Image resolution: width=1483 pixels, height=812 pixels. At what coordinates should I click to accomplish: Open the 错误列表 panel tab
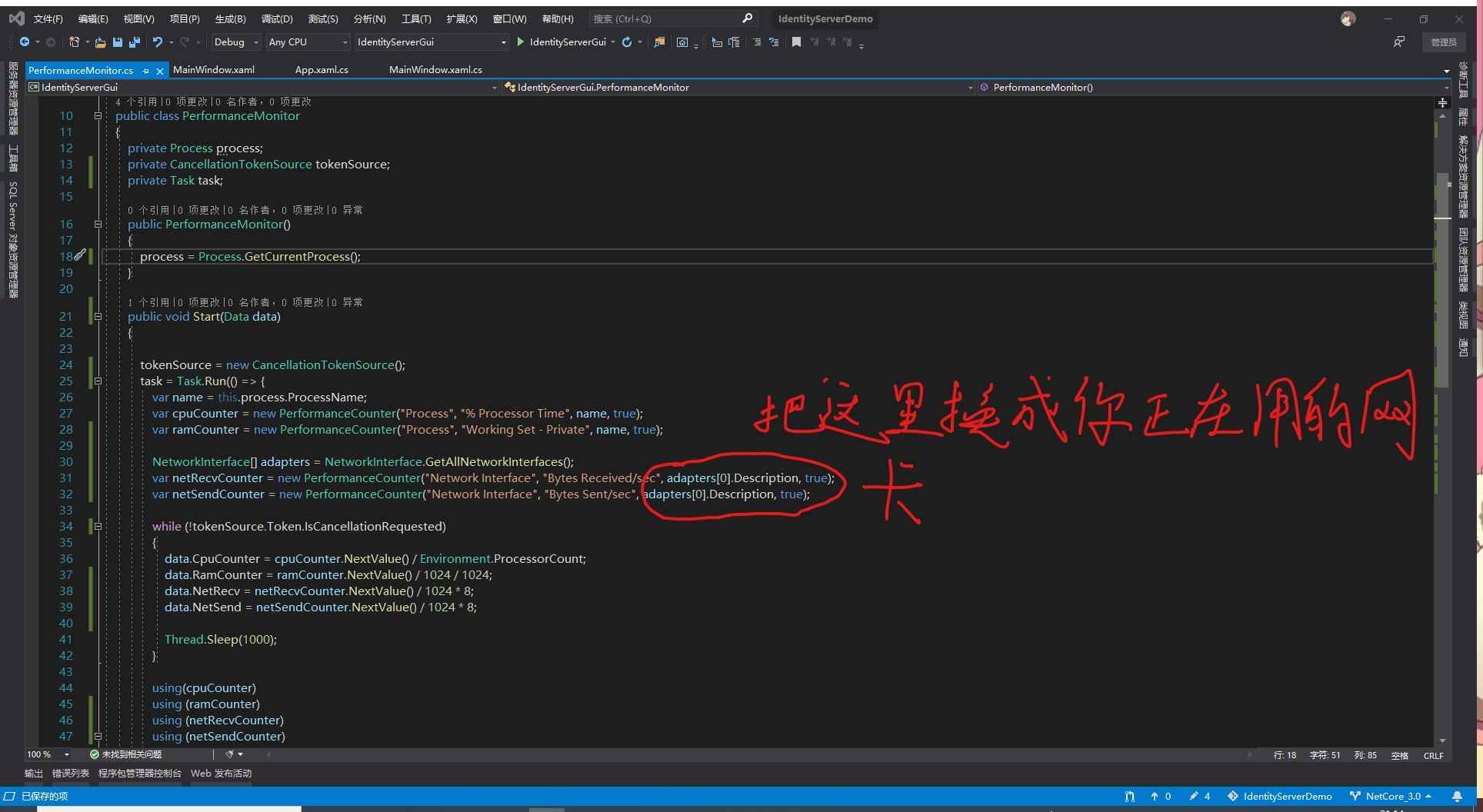pyautogui.click(x=71, y=774)
